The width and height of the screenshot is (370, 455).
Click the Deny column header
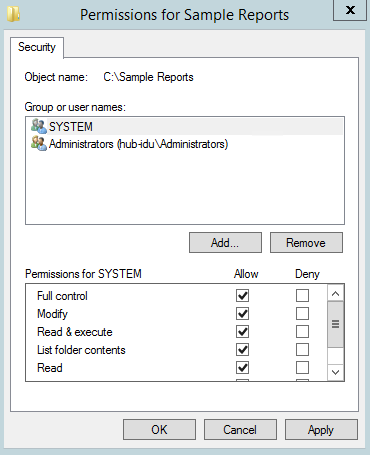[307, 274]
